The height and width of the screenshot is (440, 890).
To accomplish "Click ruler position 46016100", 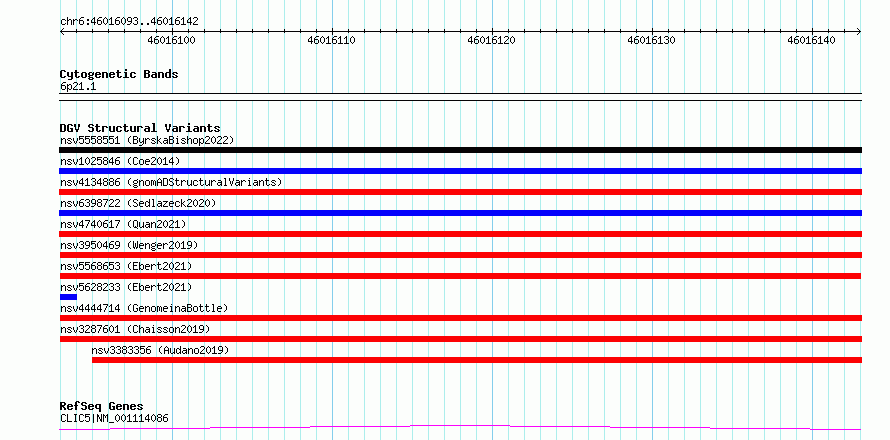I will [x=171, y=41].
